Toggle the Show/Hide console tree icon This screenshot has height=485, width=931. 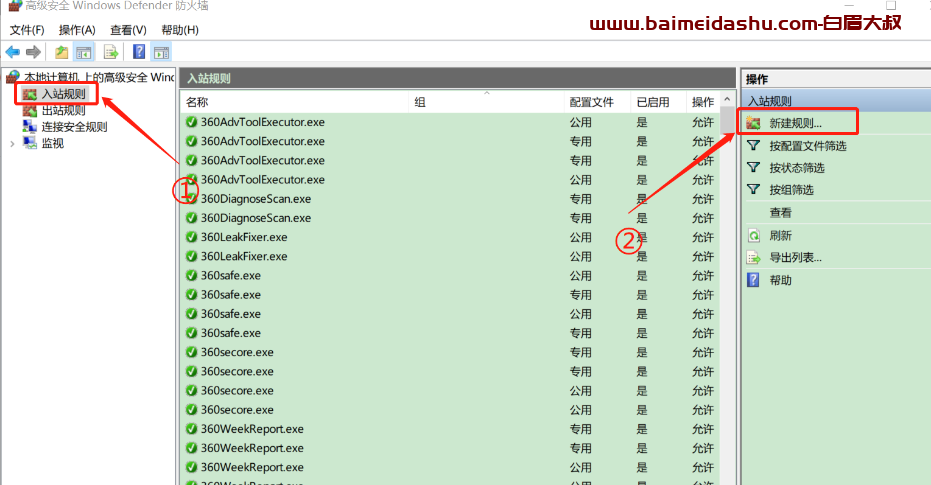click(84, 52)
